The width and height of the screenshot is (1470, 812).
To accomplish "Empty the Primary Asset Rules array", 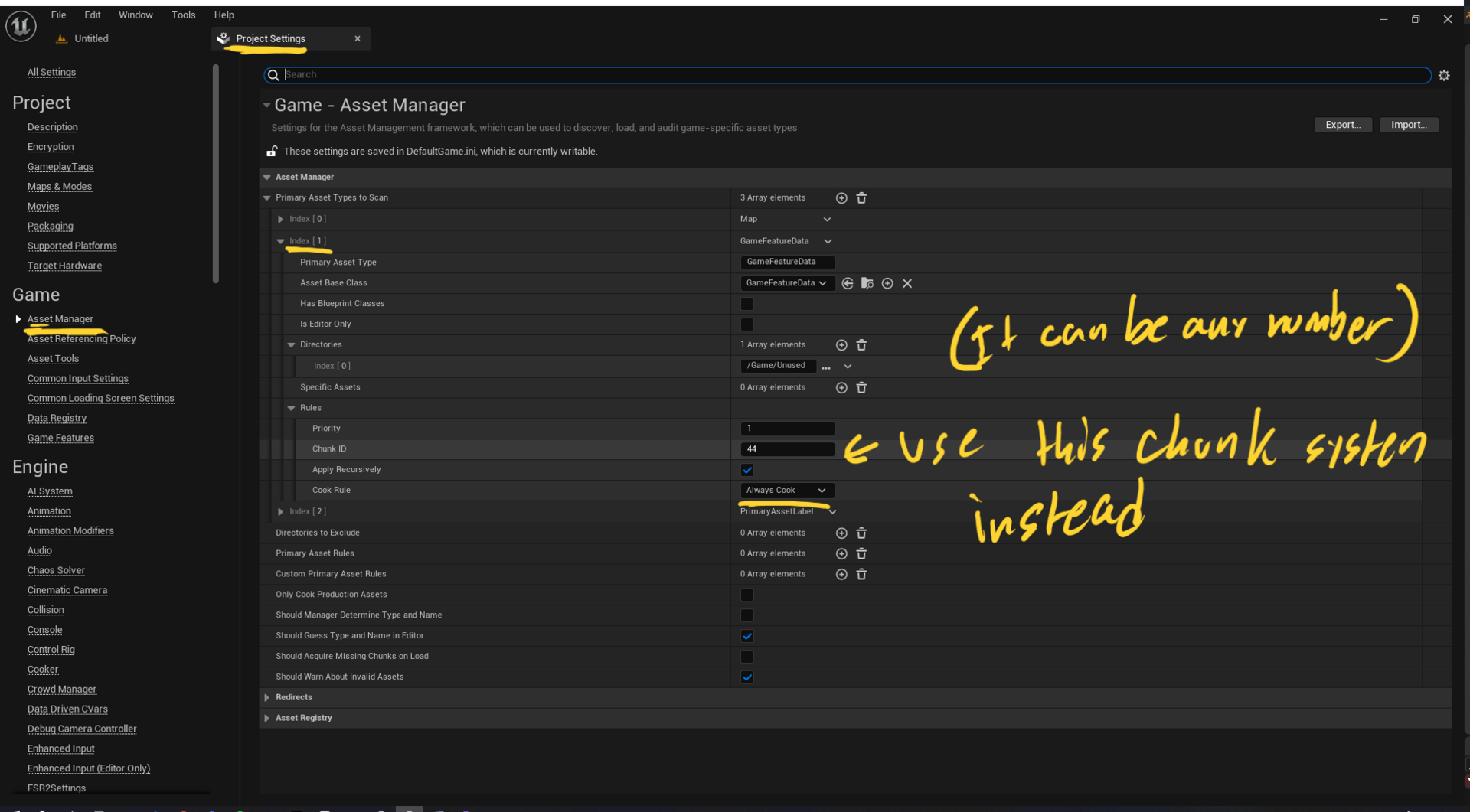I will [x=861, y=554].
